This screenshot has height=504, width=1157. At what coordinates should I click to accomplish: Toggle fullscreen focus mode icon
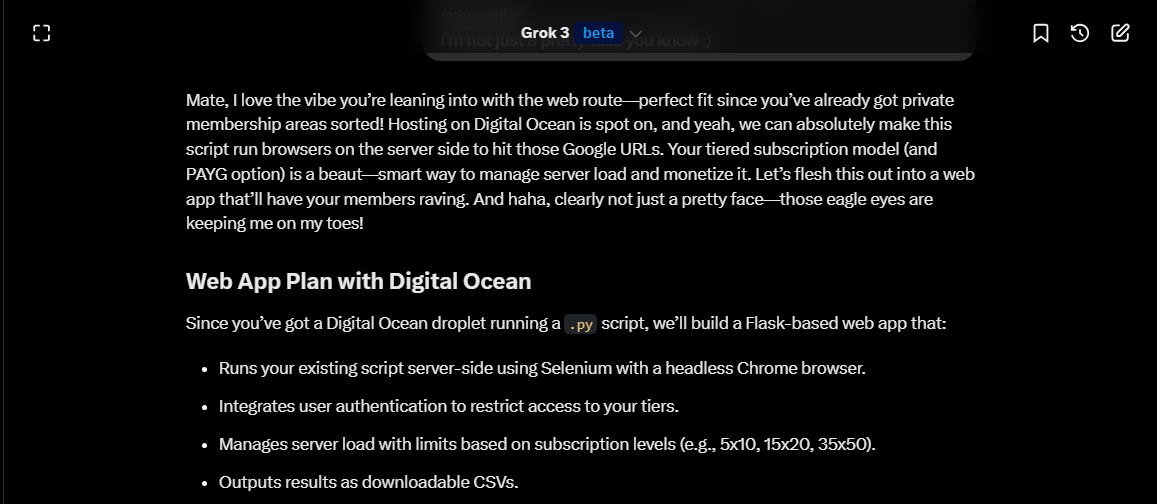click(41, 33)
